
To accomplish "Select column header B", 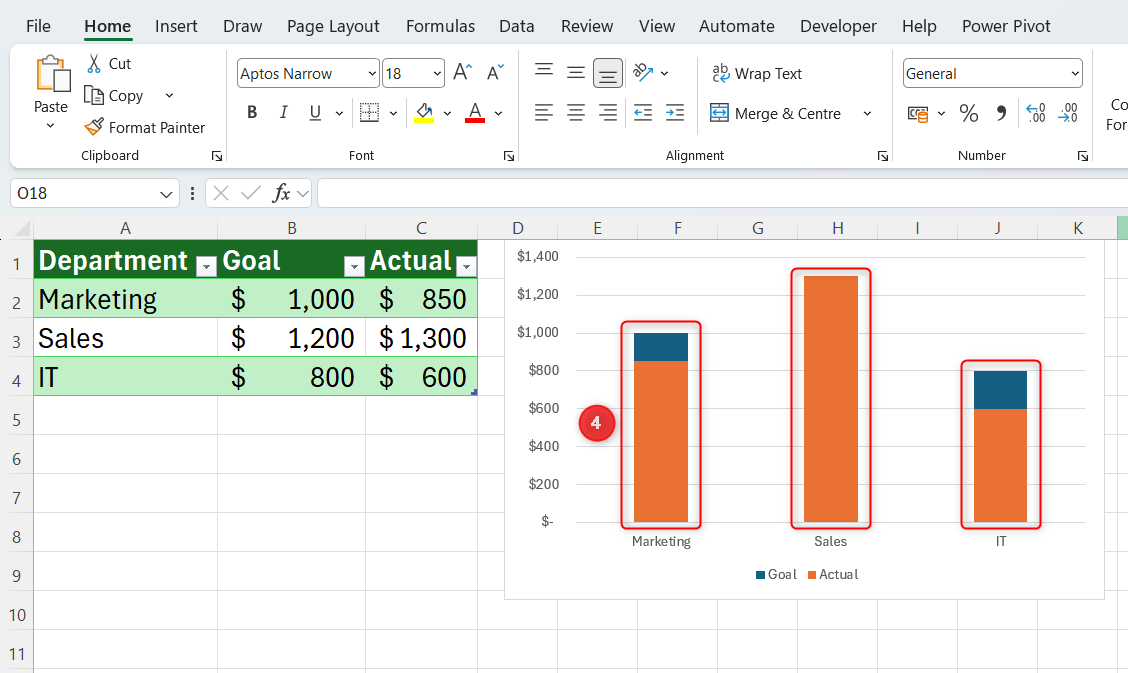I will pos(291,229).
